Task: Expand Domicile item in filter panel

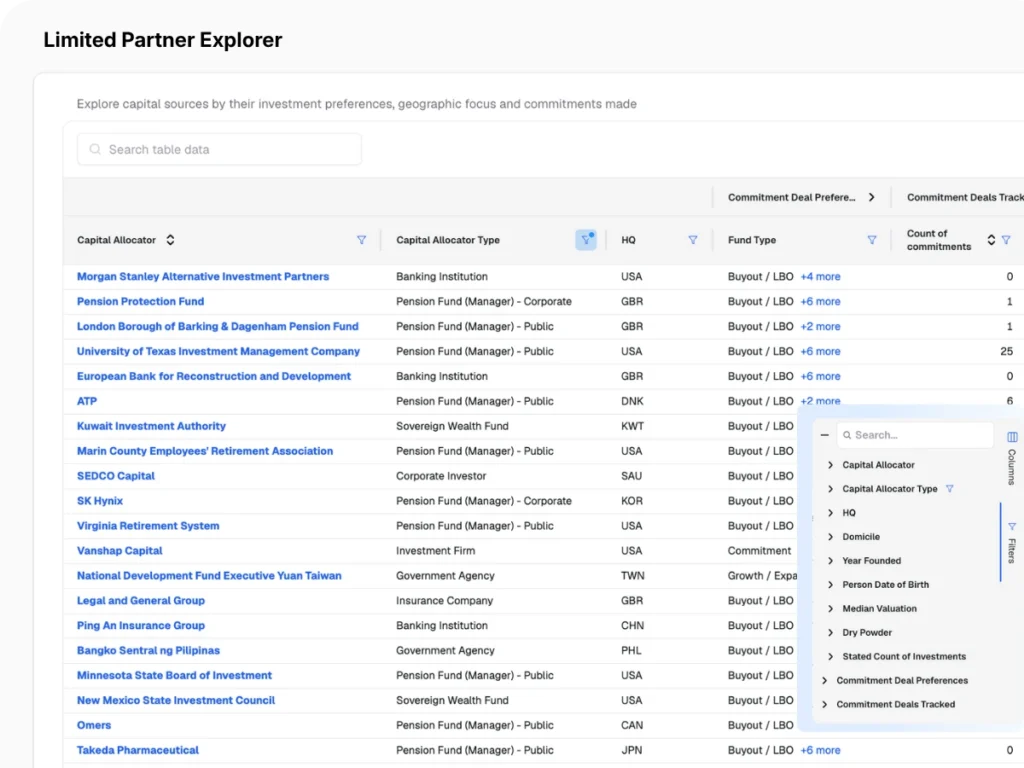Action: pos(830,537)
